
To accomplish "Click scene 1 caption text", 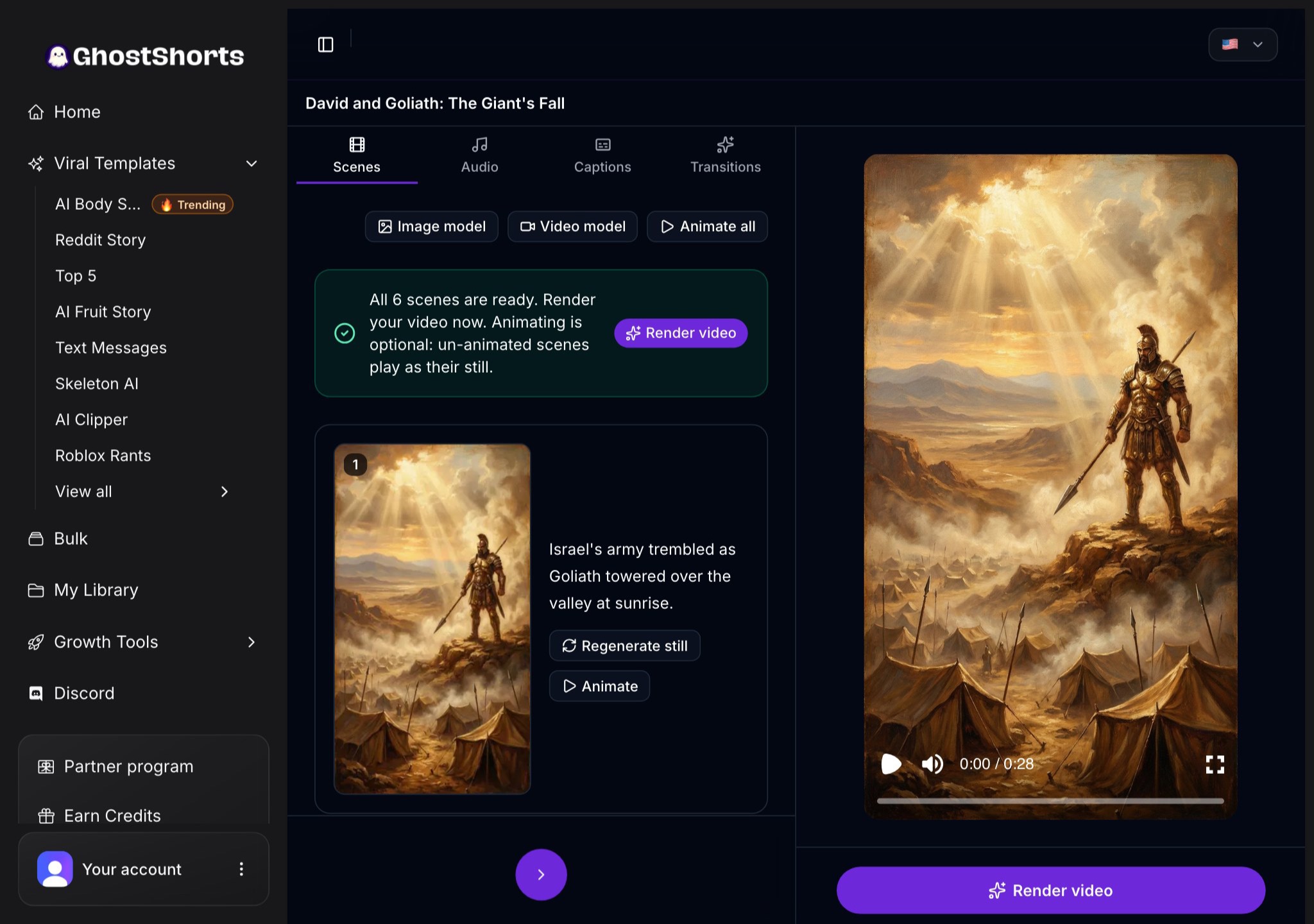I will click(x=642, y=576).
